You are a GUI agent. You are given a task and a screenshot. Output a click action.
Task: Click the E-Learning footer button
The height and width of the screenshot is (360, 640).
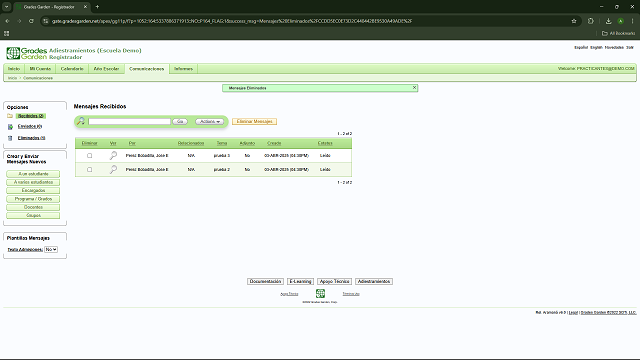tap(300, 282)
